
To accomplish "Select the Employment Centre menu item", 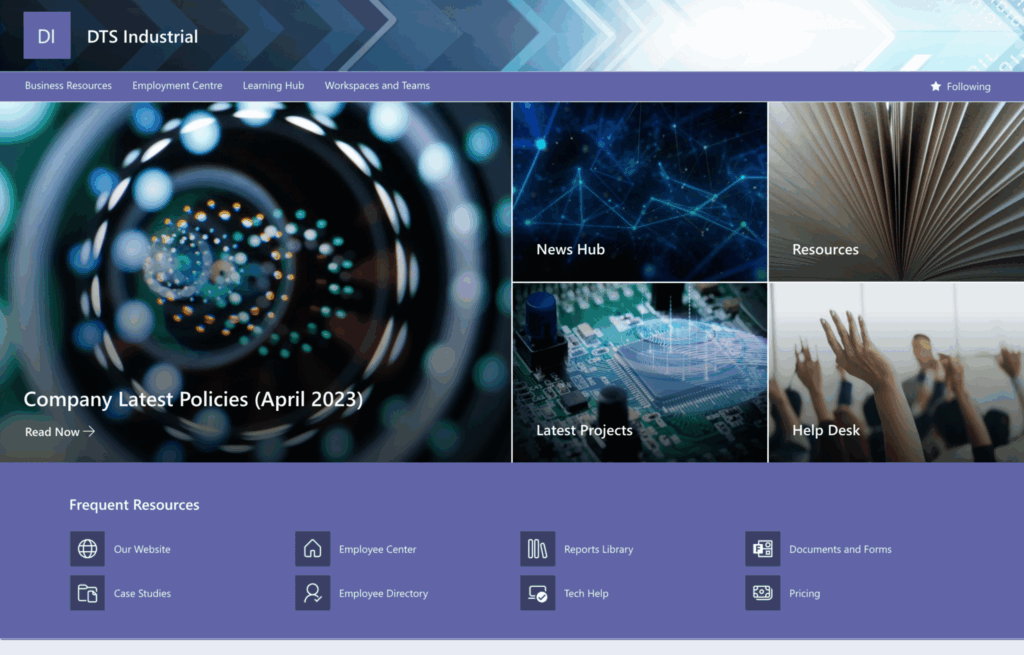I will [177, 86].
